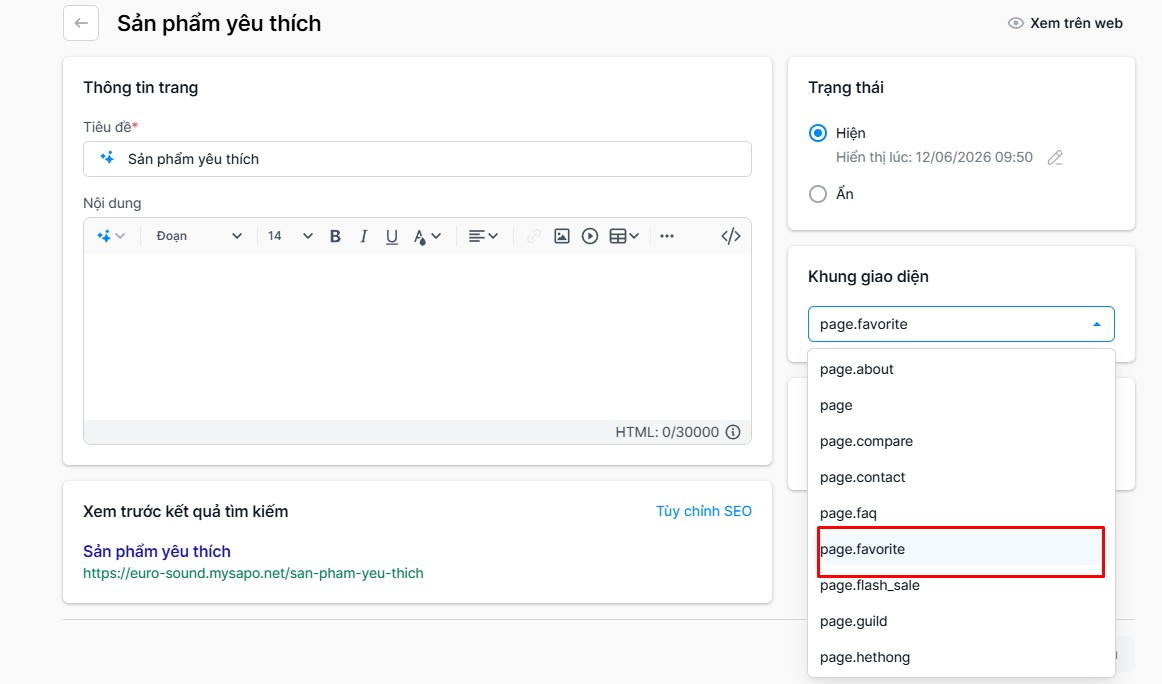
Task: Choose page.about template option
Action: tap(961, 369)
